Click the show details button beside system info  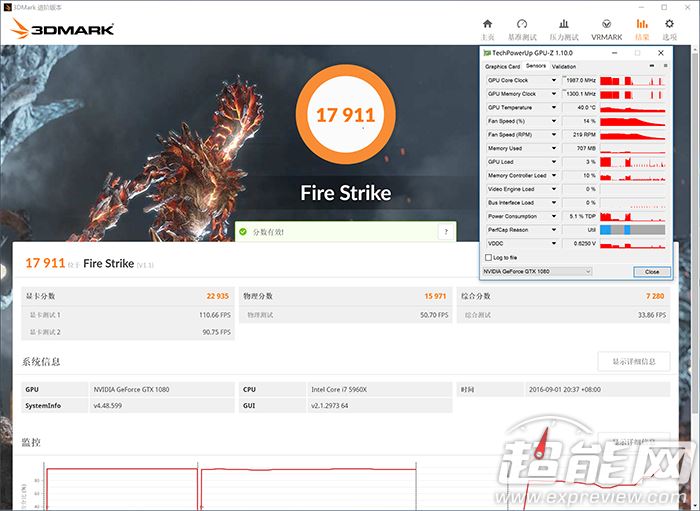coord(633,361)
